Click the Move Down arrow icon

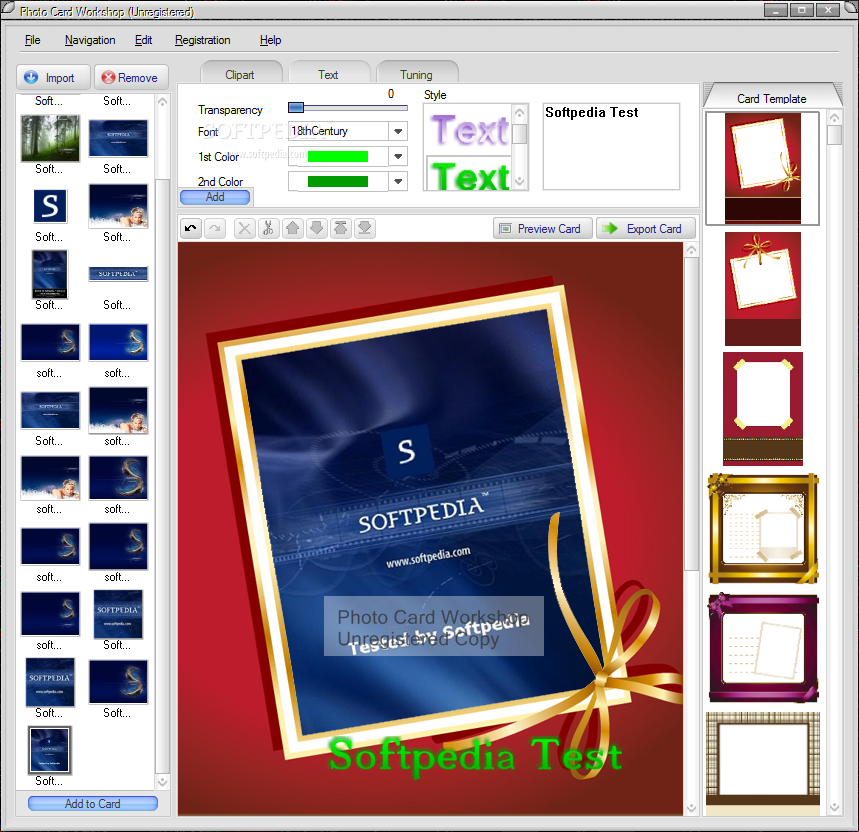point(317,228)
